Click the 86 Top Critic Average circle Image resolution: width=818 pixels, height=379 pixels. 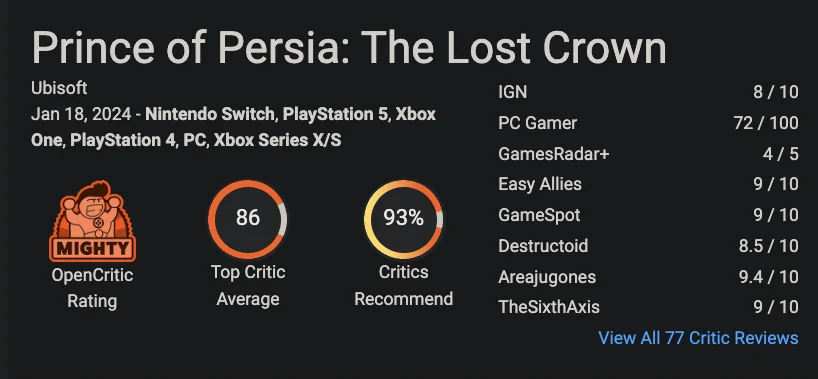pos(247,219)
